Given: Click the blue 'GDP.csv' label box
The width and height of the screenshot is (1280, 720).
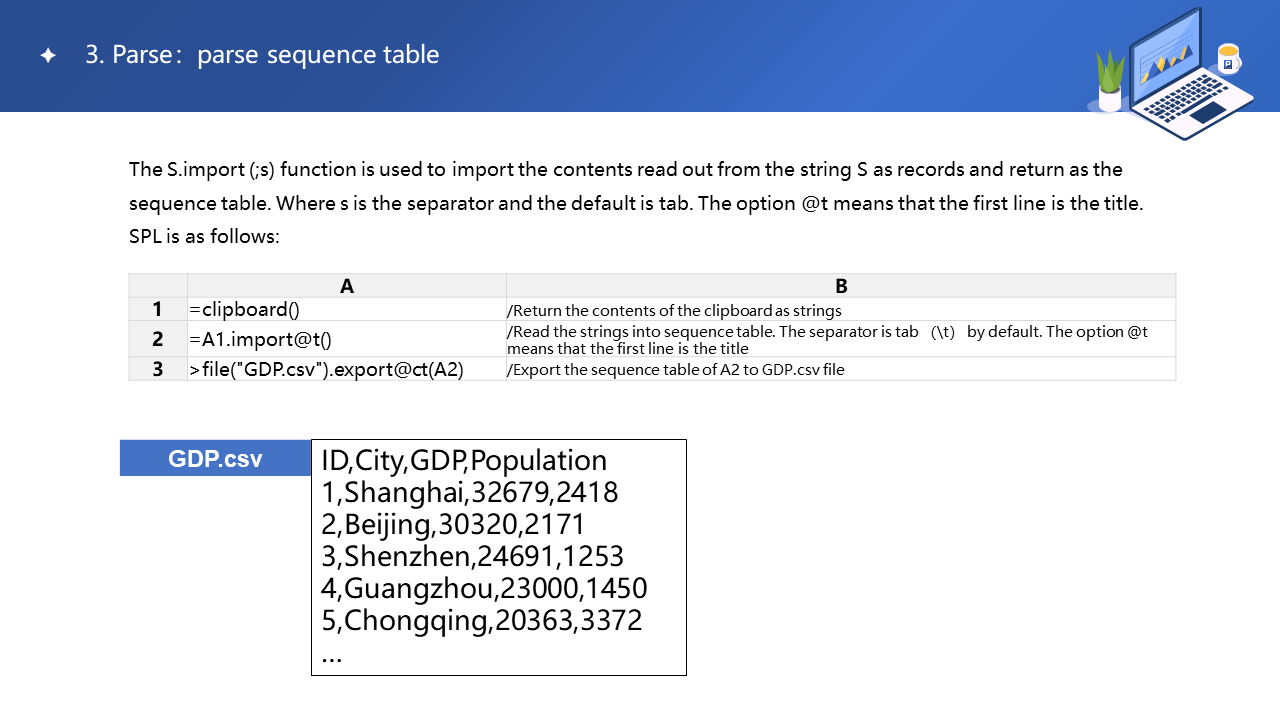Looking at the screenshot, I should coord(215,458).
